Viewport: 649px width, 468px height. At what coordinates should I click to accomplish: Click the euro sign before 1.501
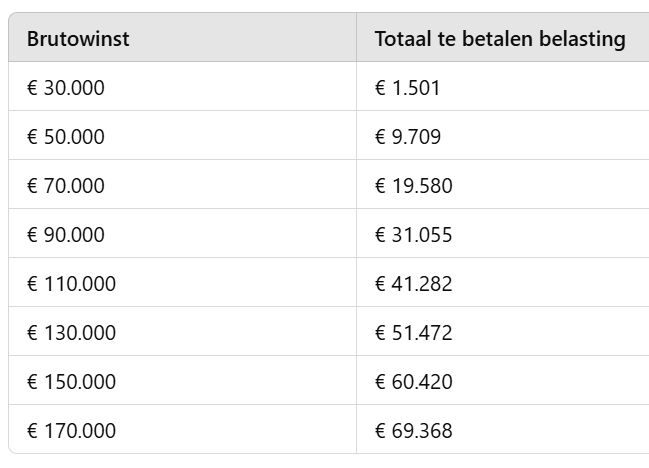pos(380,88)
